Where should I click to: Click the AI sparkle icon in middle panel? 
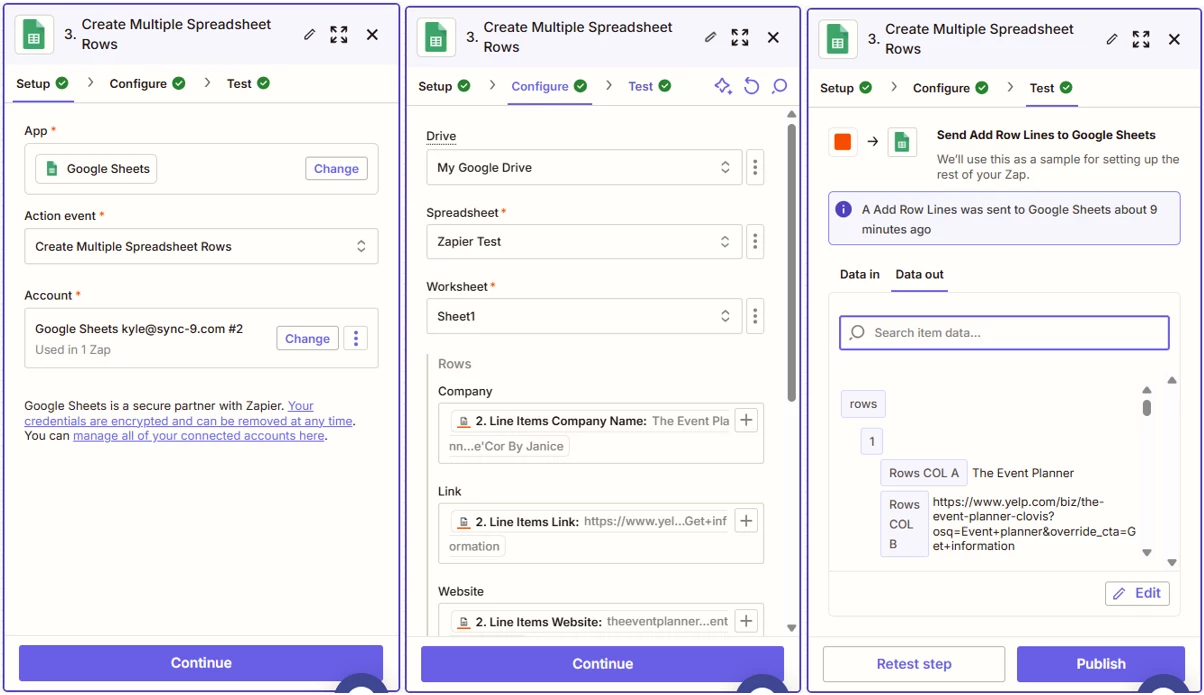[x=723, y=86]
